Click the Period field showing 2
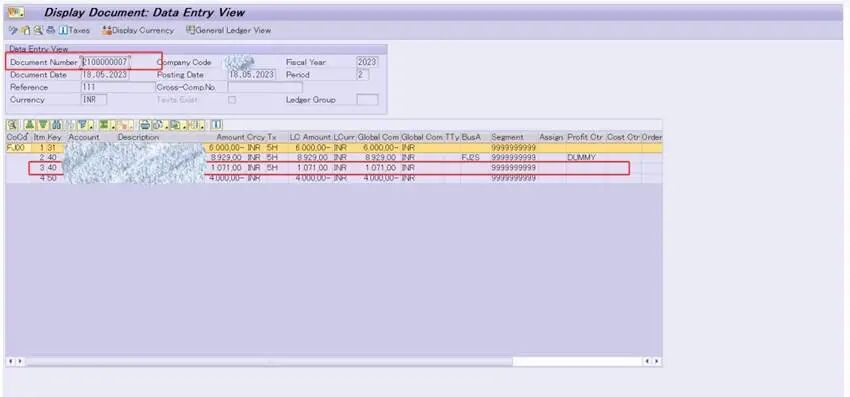Viewport: 850px width, 397px height. tap(363, 75)
